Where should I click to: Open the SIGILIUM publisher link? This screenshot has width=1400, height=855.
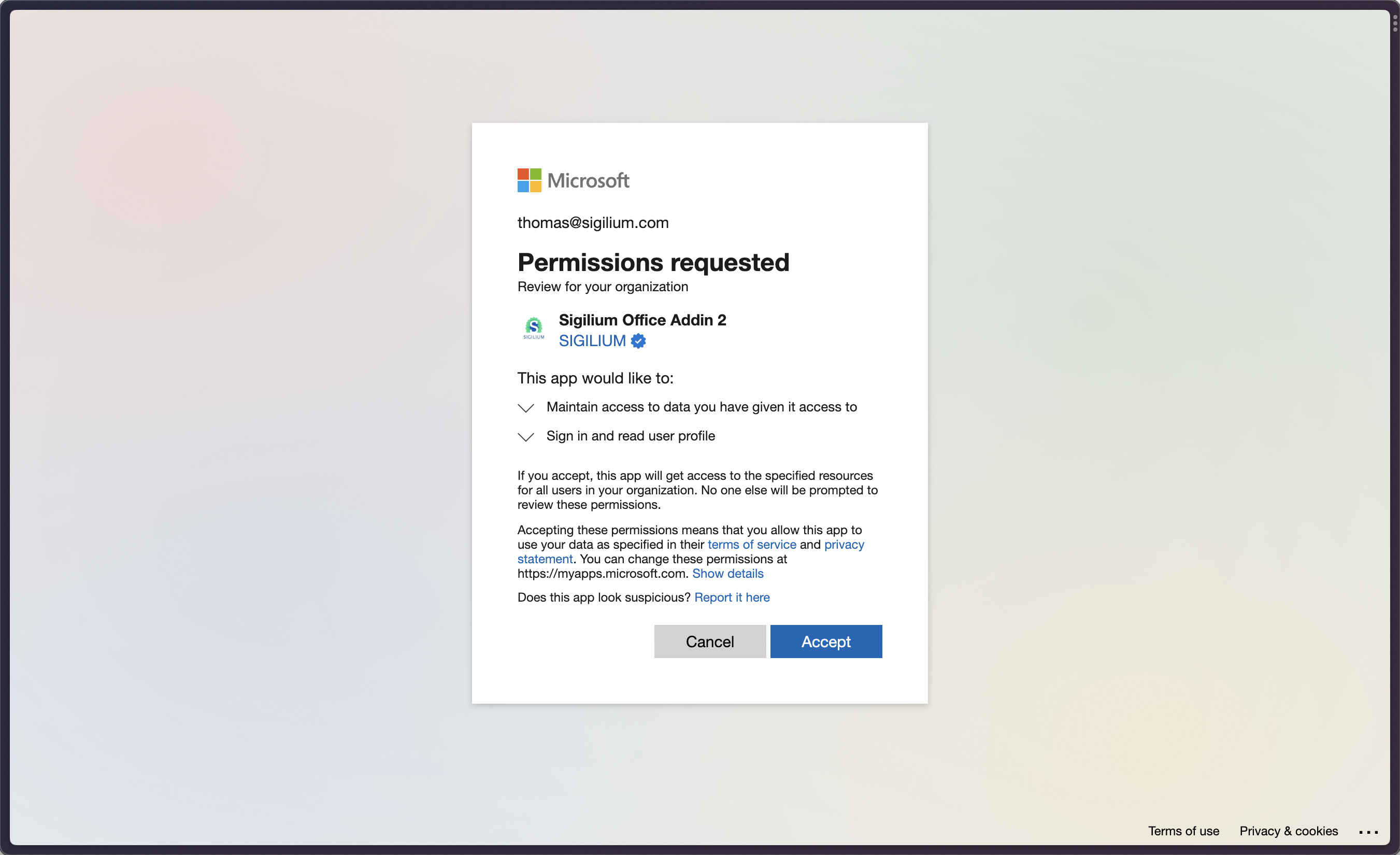click(592, 341)
